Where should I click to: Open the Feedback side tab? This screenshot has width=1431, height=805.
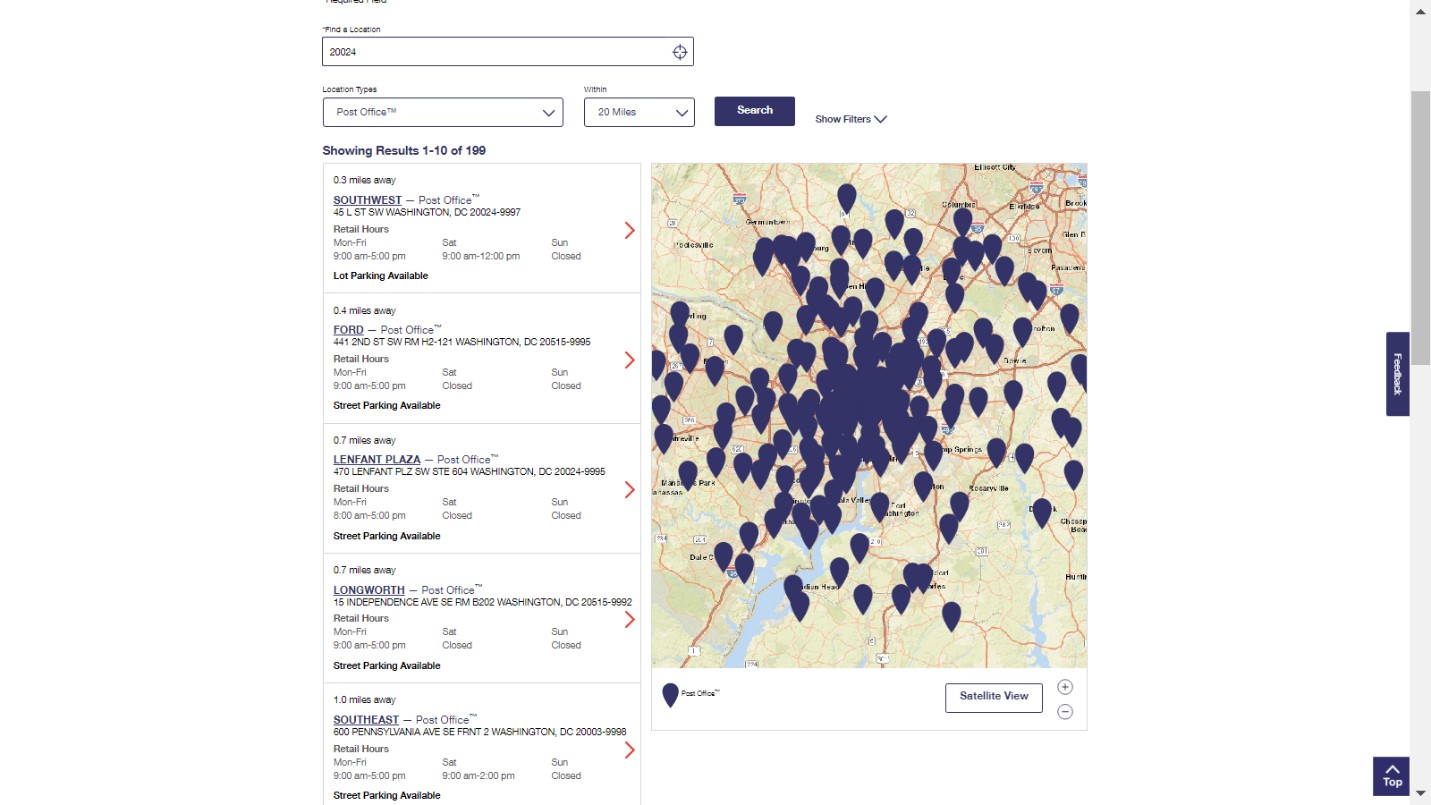coord(1397,374)
